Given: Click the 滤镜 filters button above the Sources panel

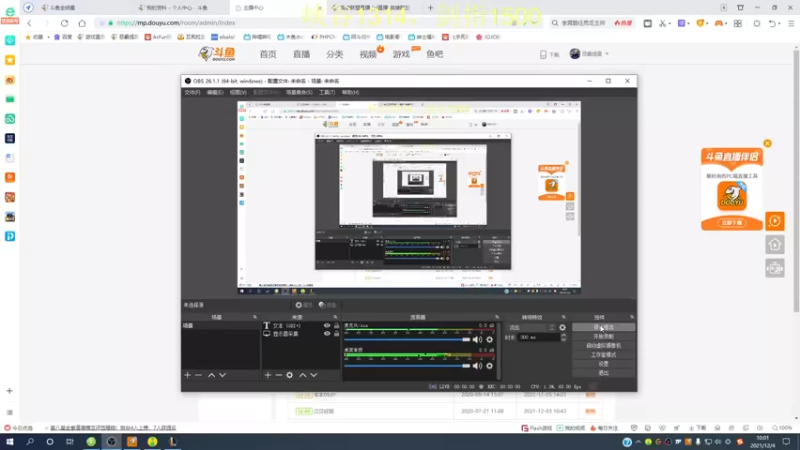Looking at the screenshot, I should pyautogui.click(x=328, y=305).
